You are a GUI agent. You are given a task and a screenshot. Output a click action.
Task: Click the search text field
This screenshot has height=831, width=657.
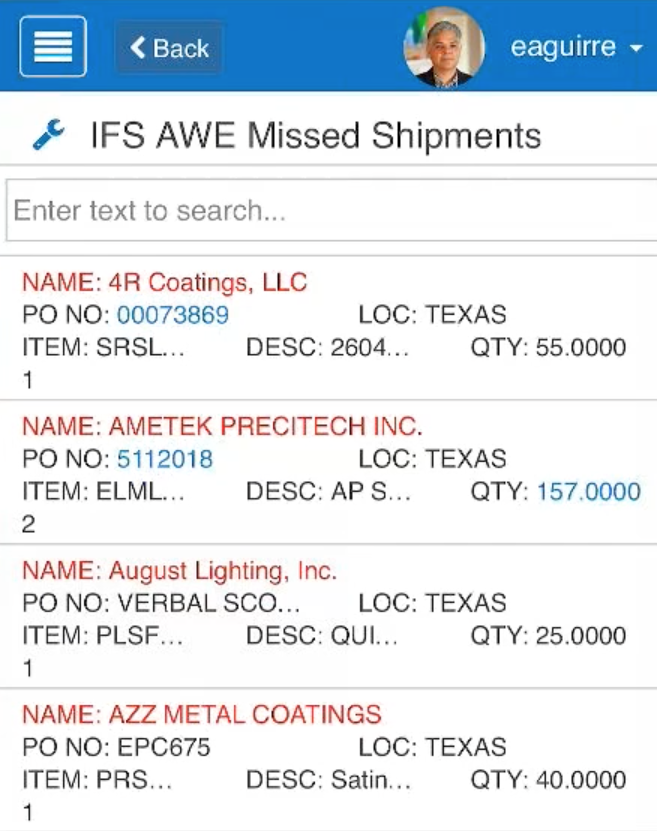(331, 210)
